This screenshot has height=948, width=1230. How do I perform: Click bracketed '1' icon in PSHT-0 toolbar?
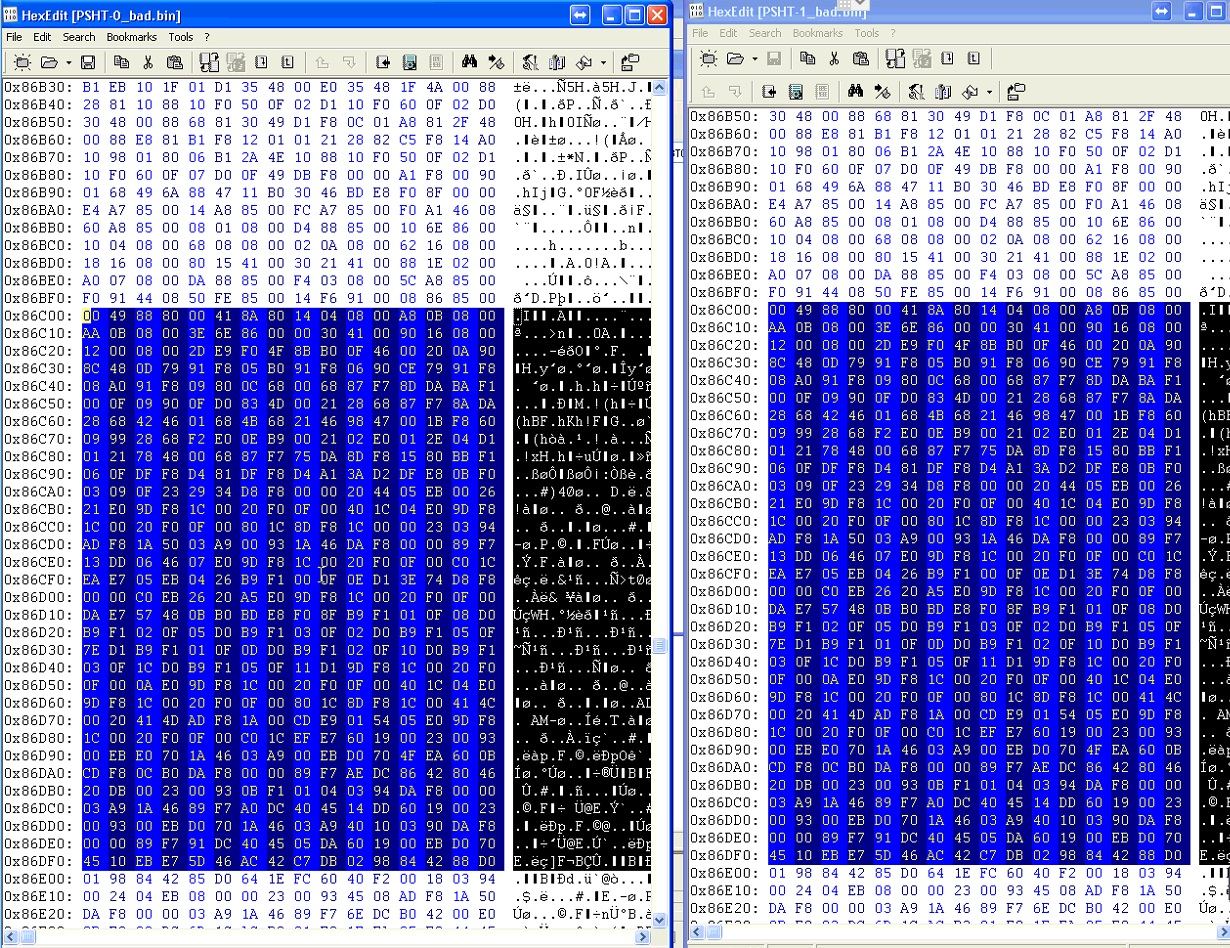261,62
